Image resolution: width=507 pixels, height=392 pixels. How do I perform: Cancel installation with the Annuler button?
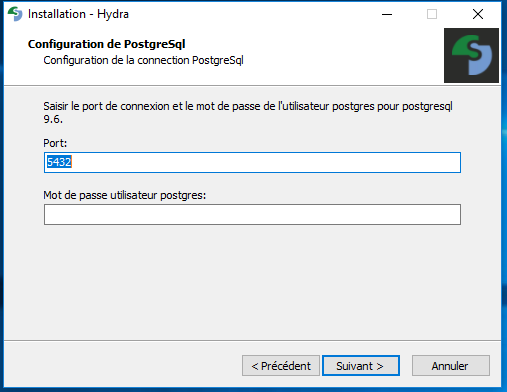pos(451,366)
